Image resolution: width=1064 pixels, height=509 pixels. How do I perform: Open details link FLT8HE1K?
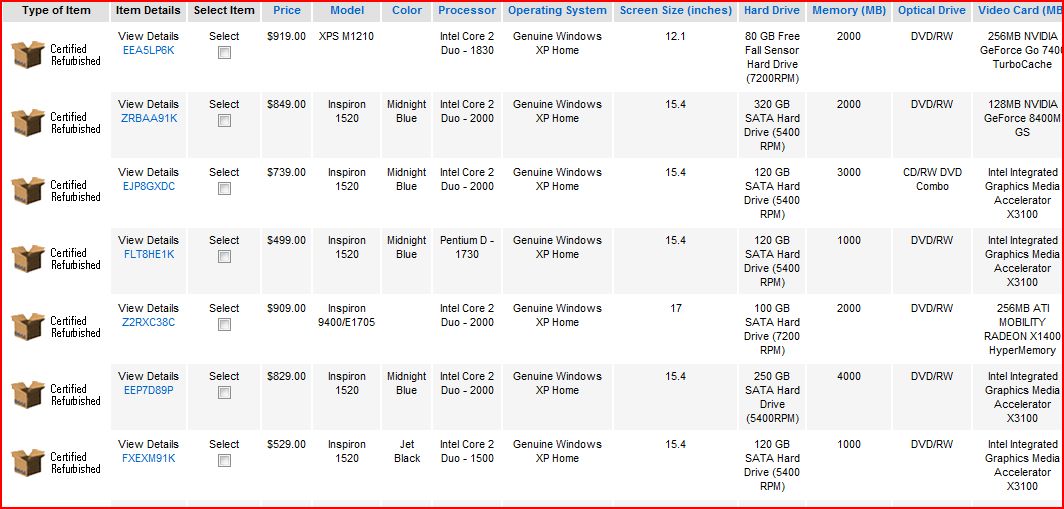[x=149, y=254]
